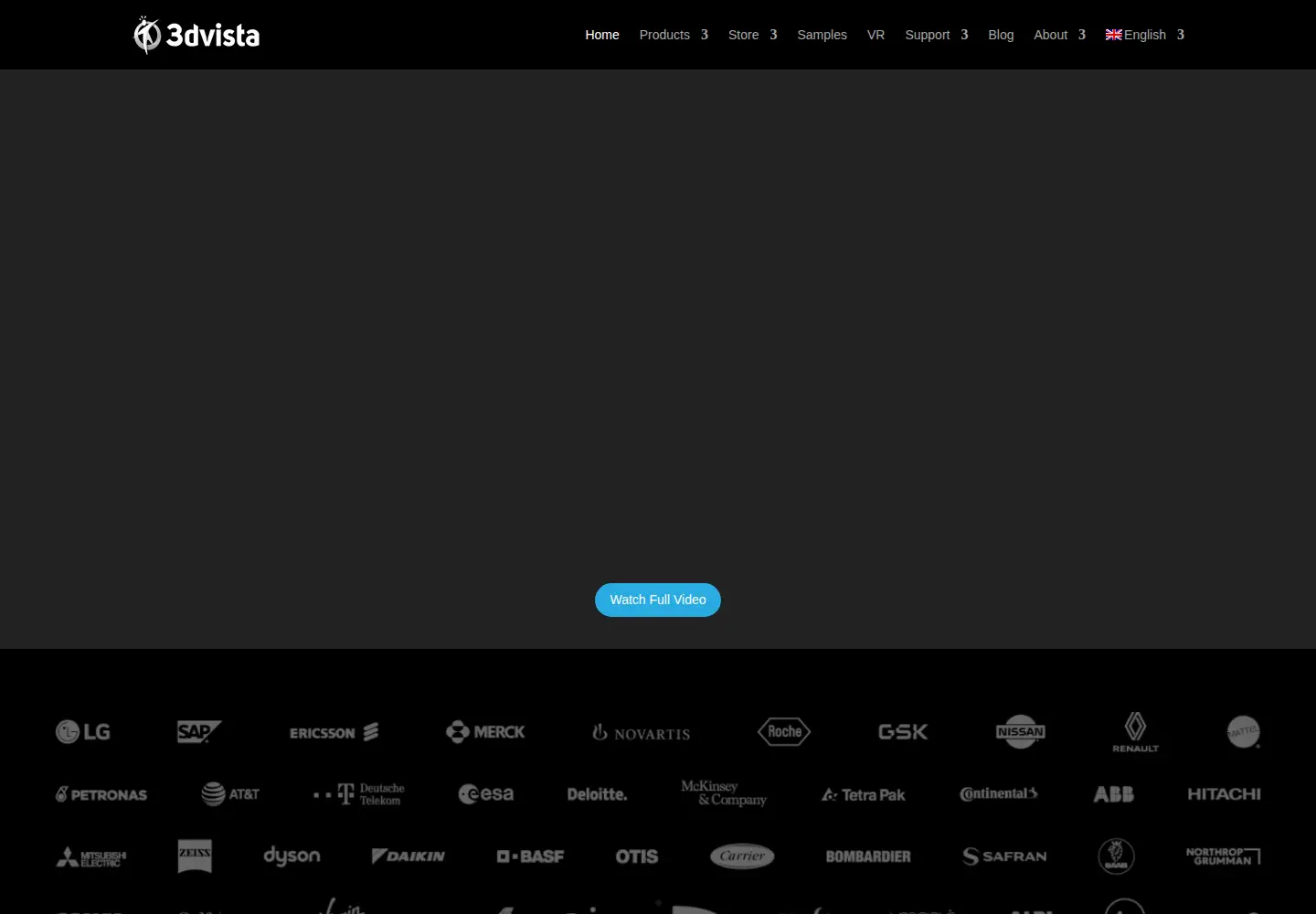Open the Blog link
Viewport: 1316px width, 914px height.
[1001, 35]
